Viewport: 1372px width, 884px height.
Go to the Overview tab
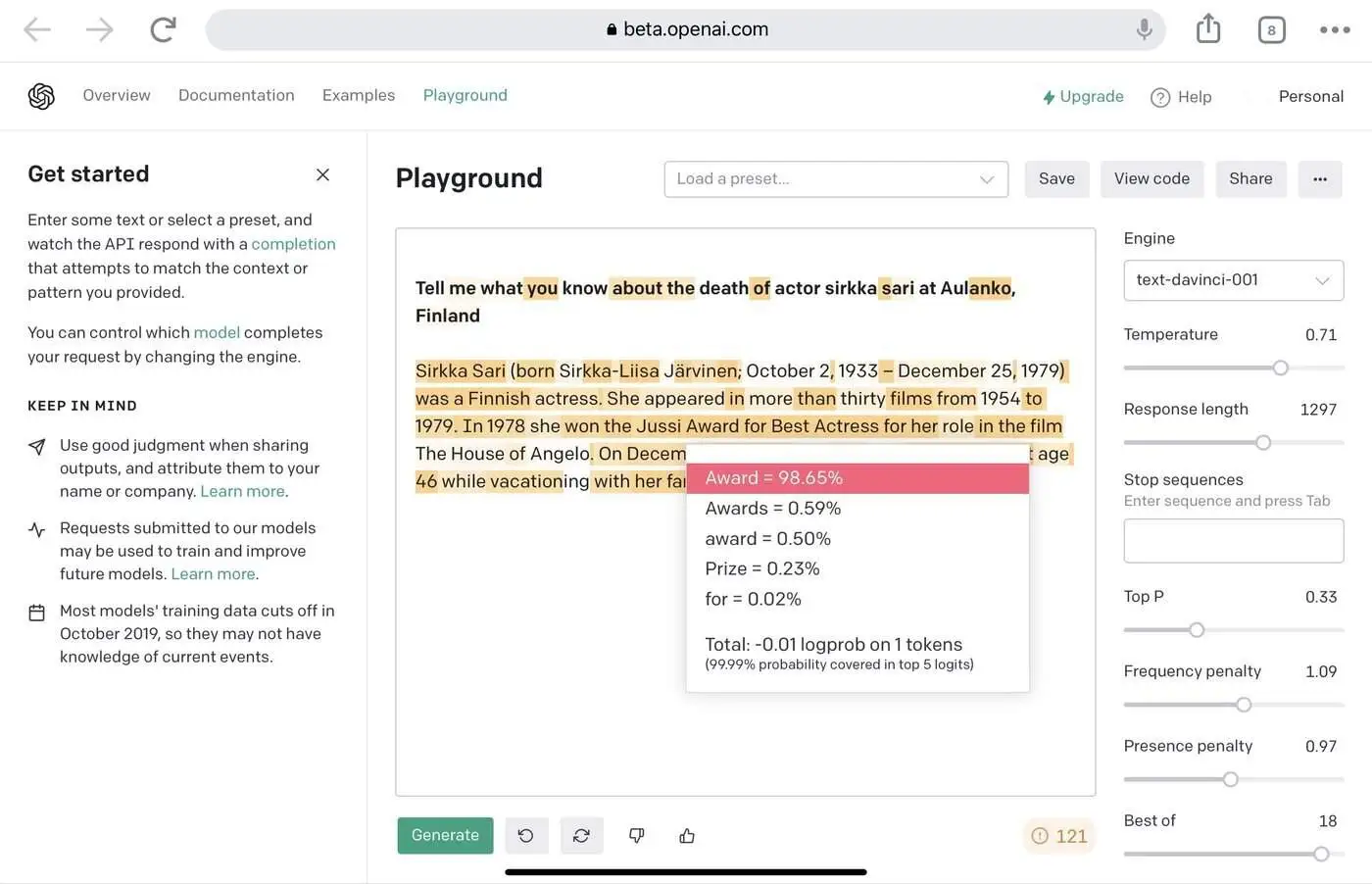pos(117,95)
